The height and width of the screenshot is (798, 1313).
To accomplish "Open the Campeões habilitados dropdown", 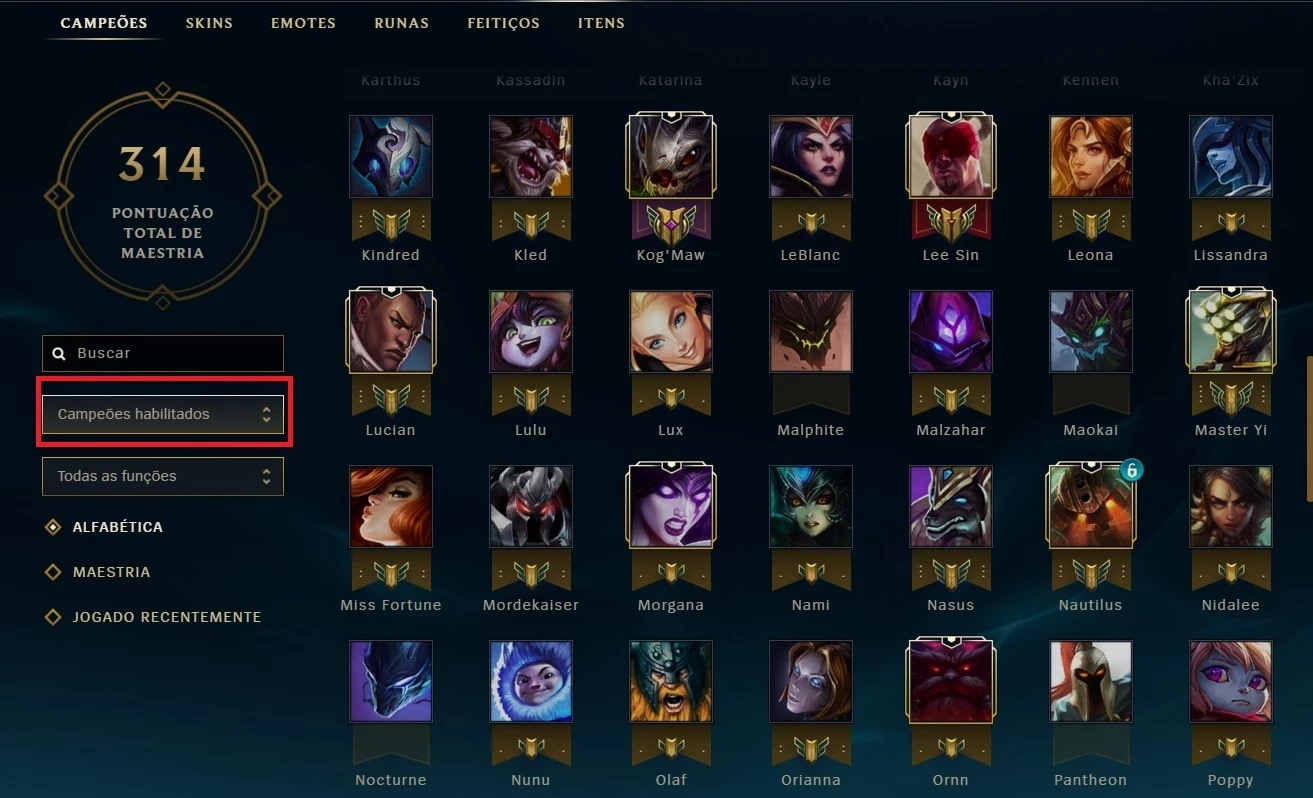I will [163, 414].
